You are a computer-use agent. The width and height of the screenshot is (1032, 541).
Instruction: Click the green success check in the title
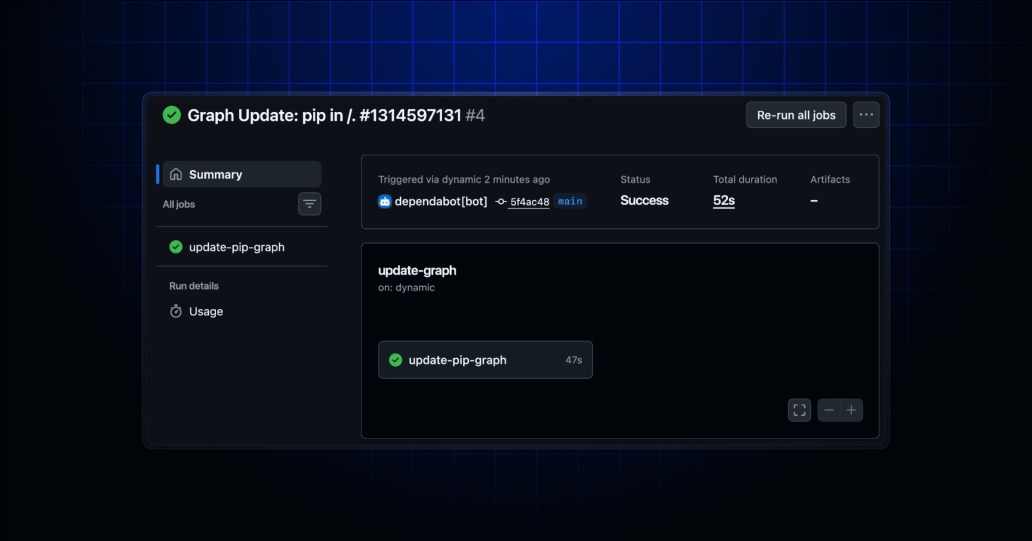point(172,115)
